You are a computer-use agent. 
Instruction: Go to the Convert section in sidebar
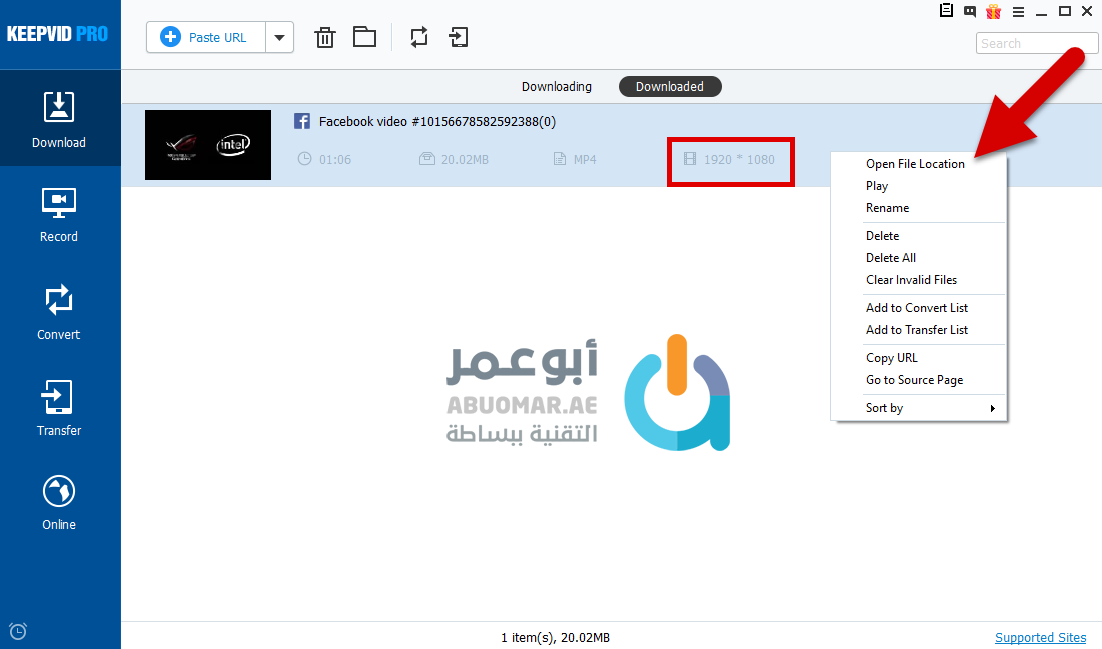tap(59, 312)
